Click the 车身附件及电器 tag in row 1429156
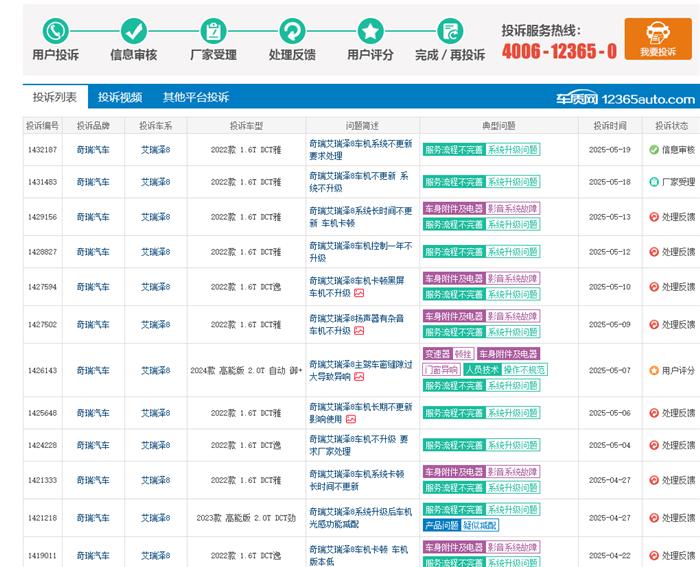Screen dimensions: 700x567 [454, 208]
